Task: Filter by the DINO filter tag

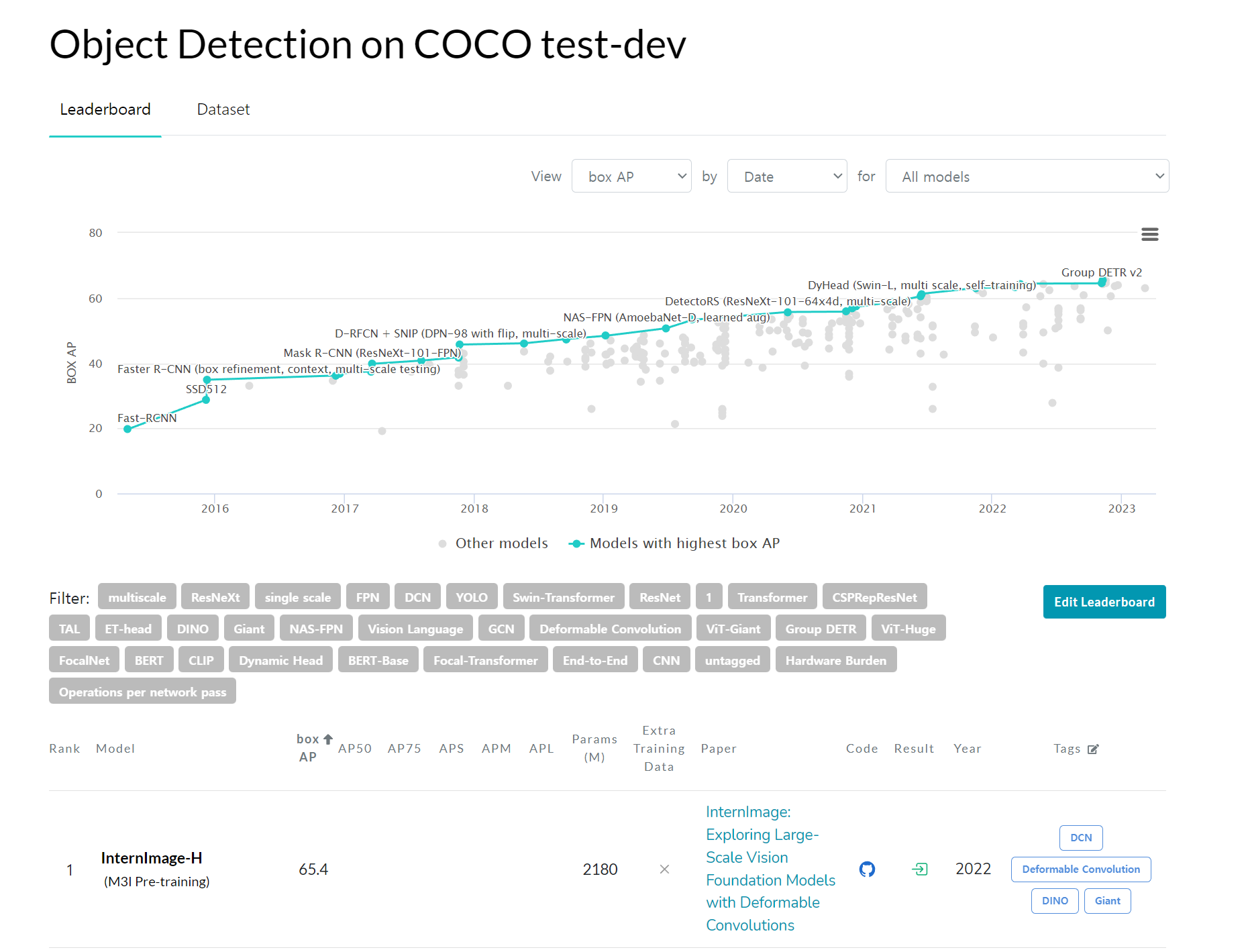Action: (x=193, y=629)
